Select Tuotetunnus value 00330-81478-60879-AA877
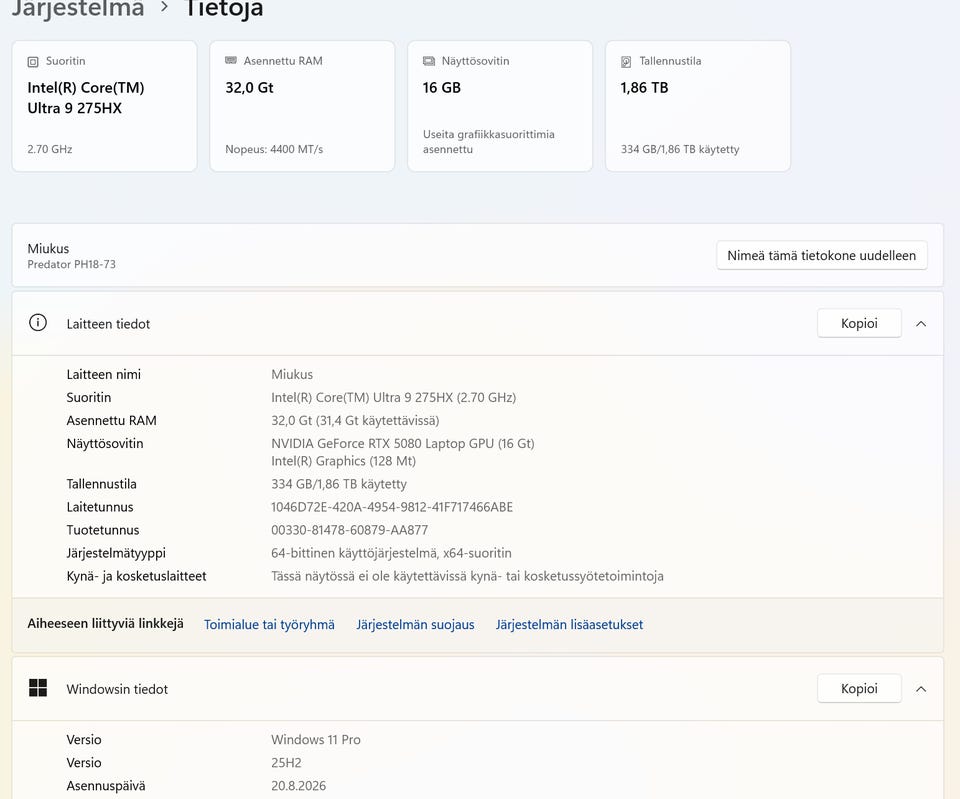 coord(350,530)
